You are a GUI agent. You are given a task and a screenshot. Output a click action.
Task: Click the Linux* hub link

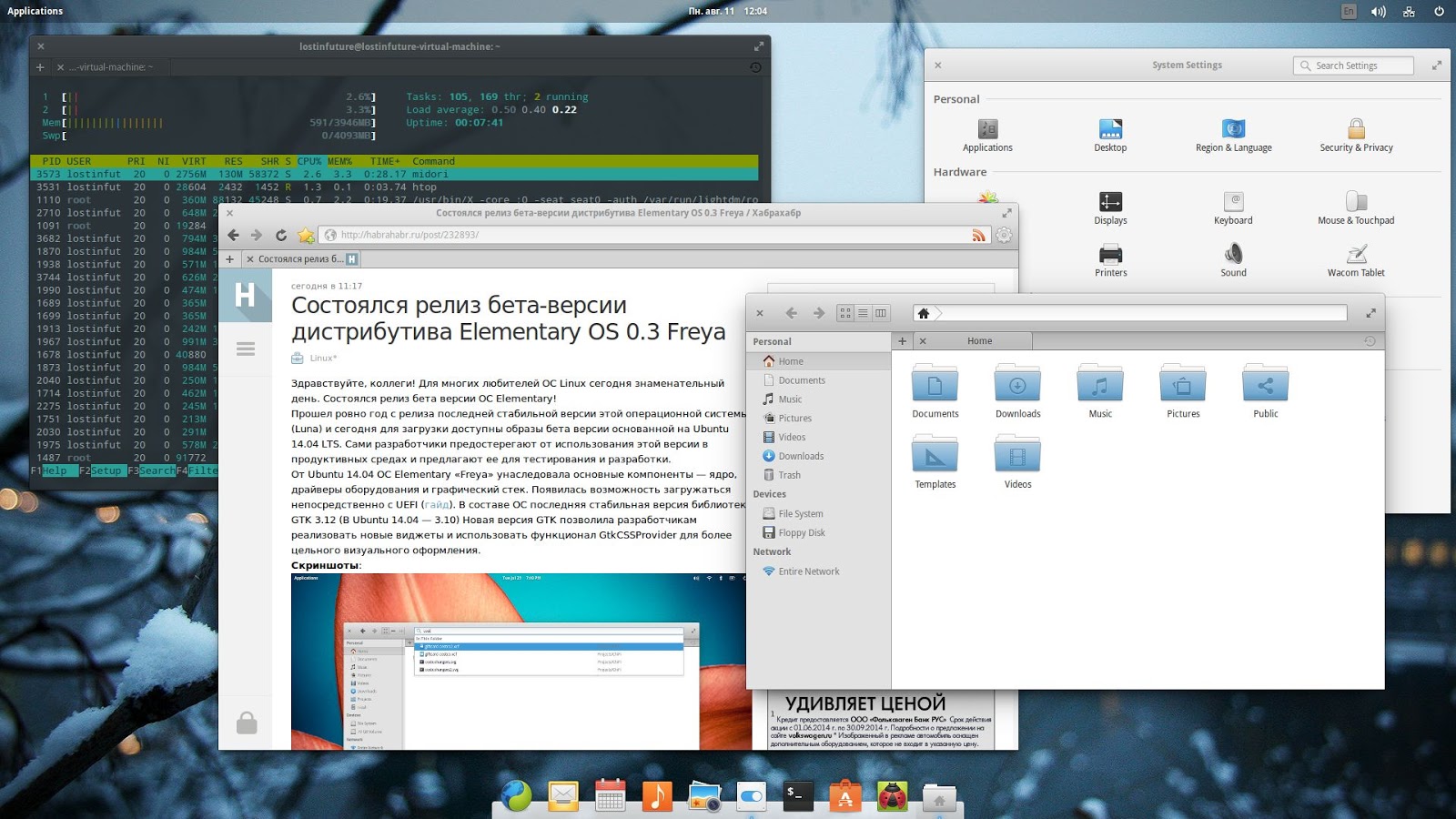click(x=323, y=358)
